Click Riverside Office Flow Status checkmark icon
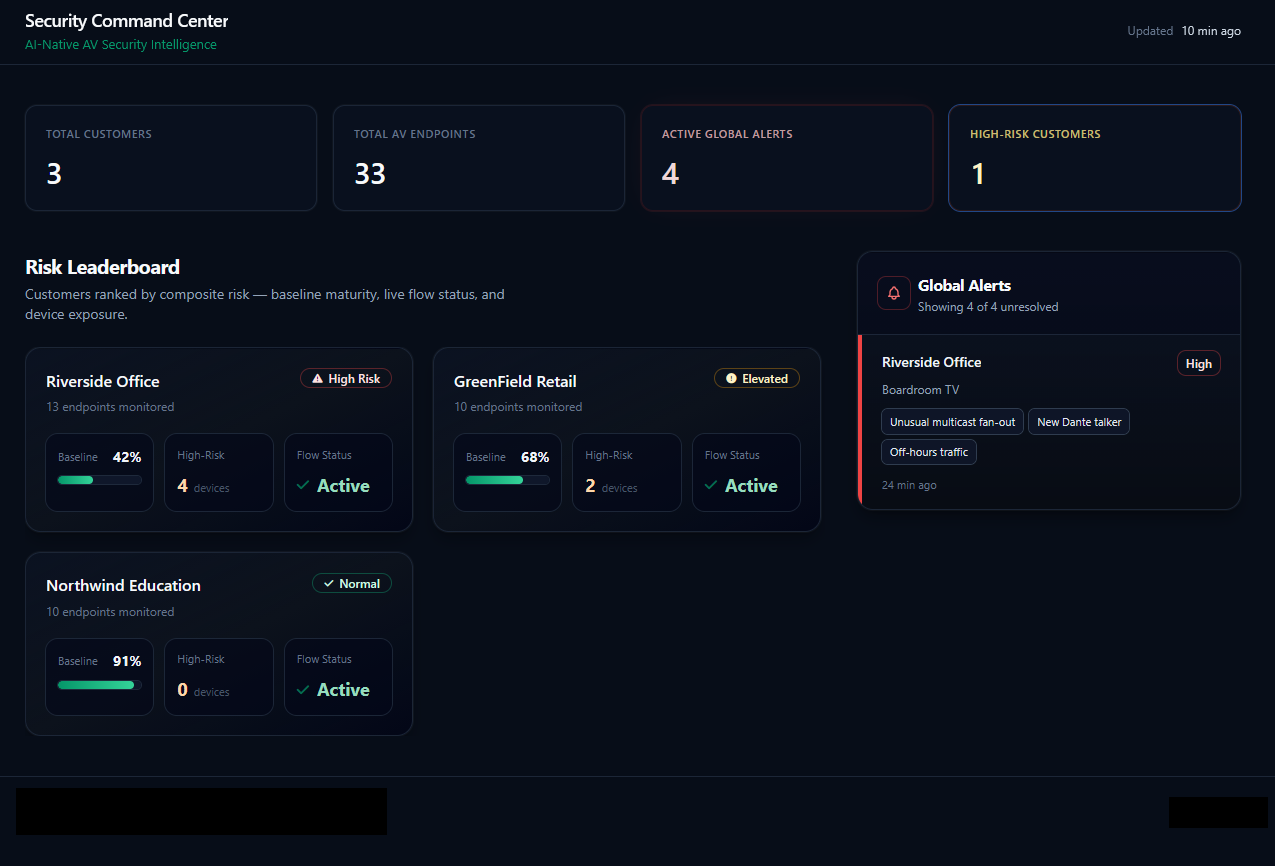1275x866 pixels. tap(303, 485)
